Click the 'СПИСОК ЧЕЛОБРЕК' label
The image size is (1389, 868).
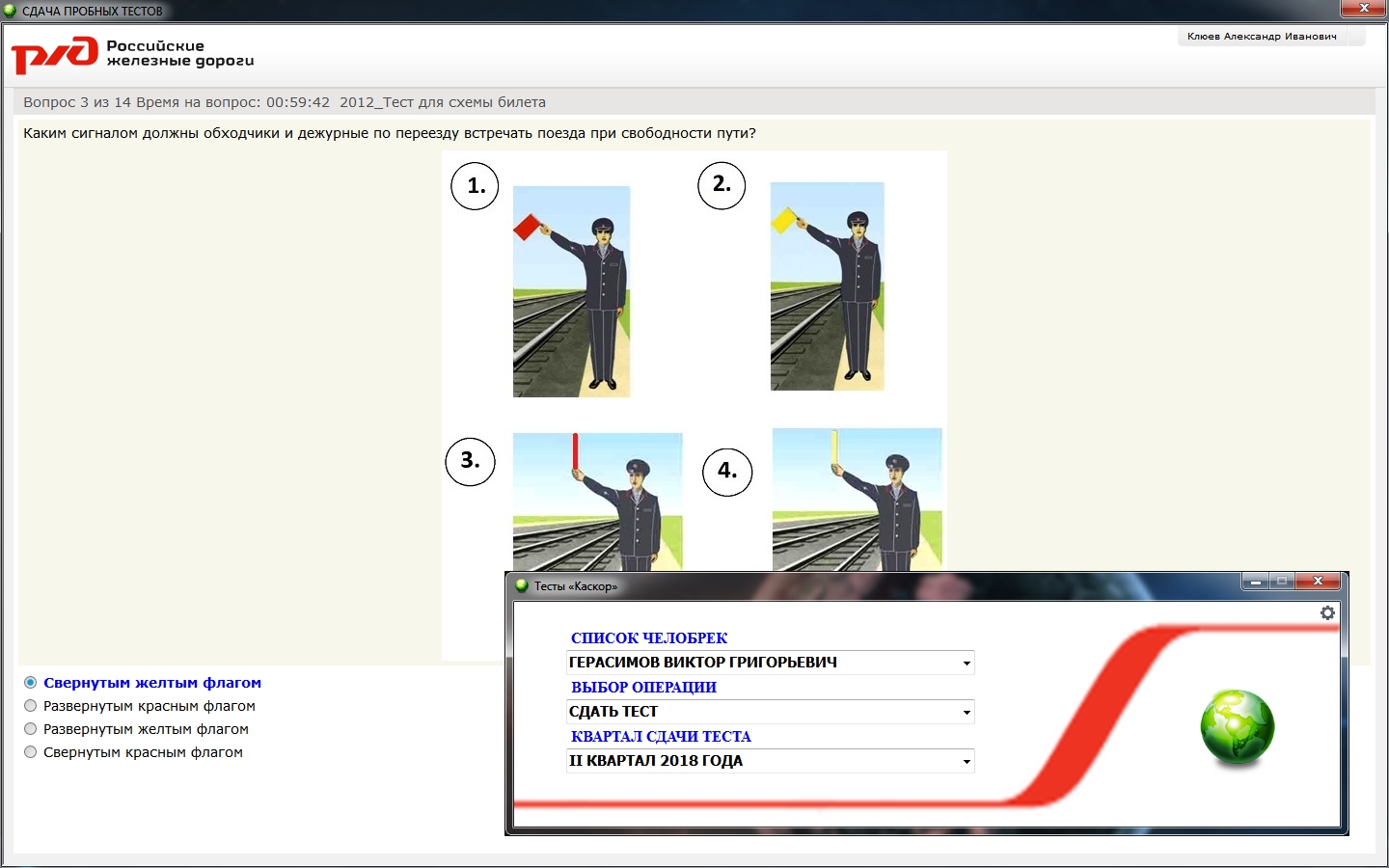[x=649, y=638]
